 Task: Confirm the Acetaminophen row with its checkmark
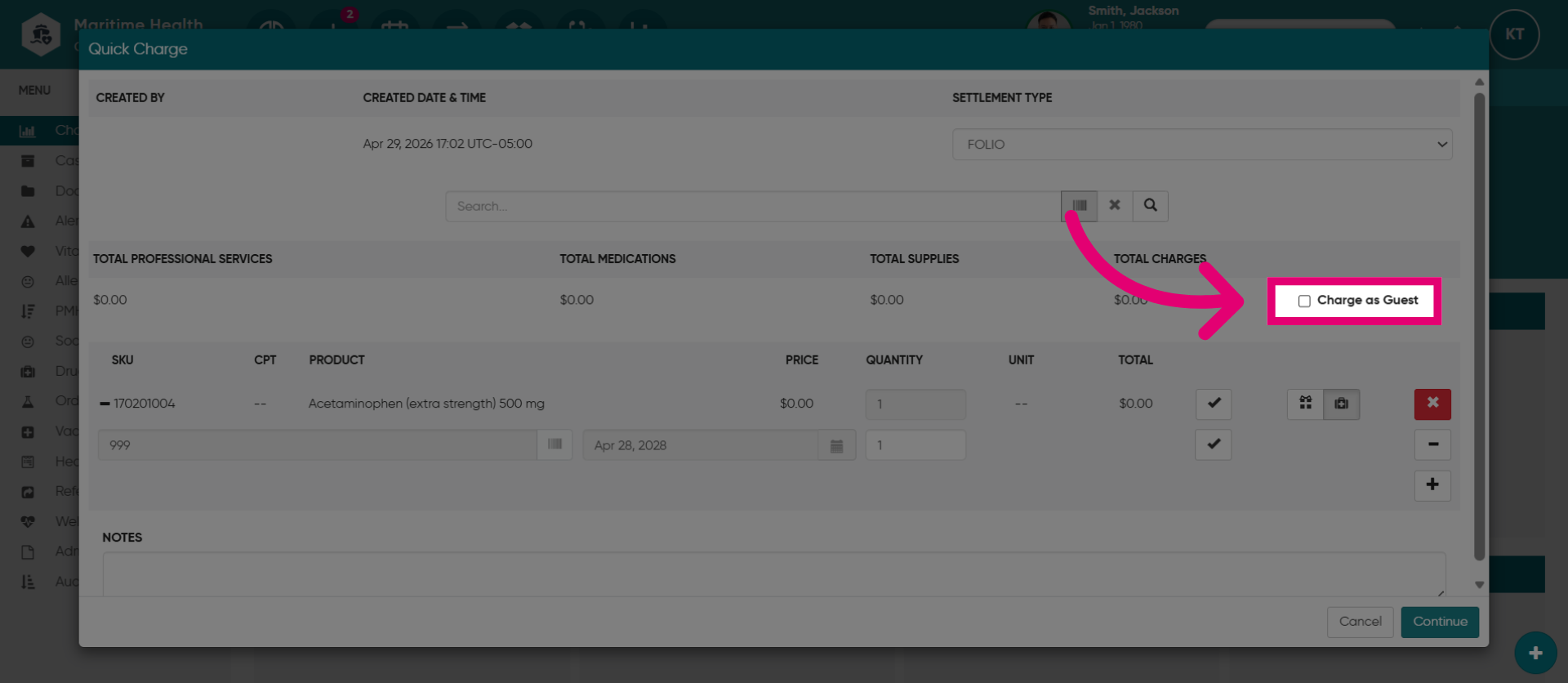pyautogui.click(x=1214, y=404)
